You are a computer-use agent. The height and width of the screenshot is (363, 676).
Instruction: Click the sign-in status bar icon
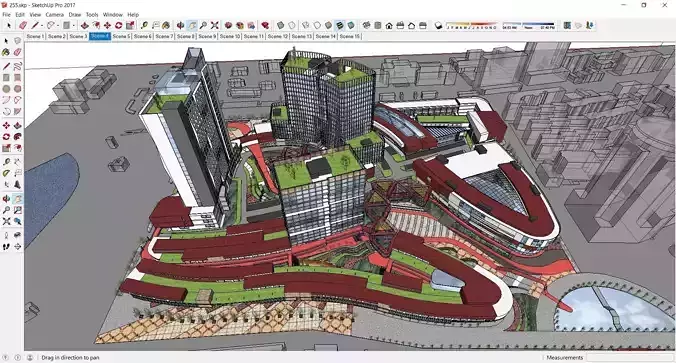tap(30, 357)
